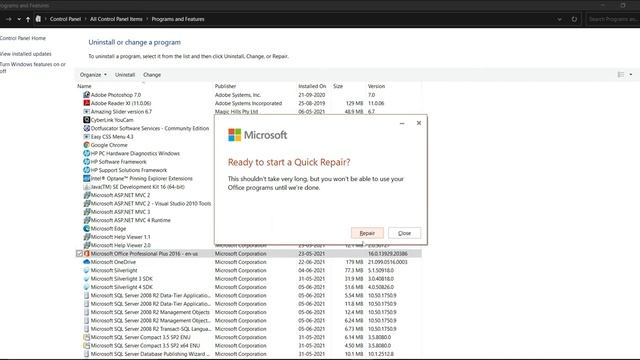Viewport: 640px width, 360px height.
Task: Click Close in the Quick Repair dialog
Action: point(404,233)
